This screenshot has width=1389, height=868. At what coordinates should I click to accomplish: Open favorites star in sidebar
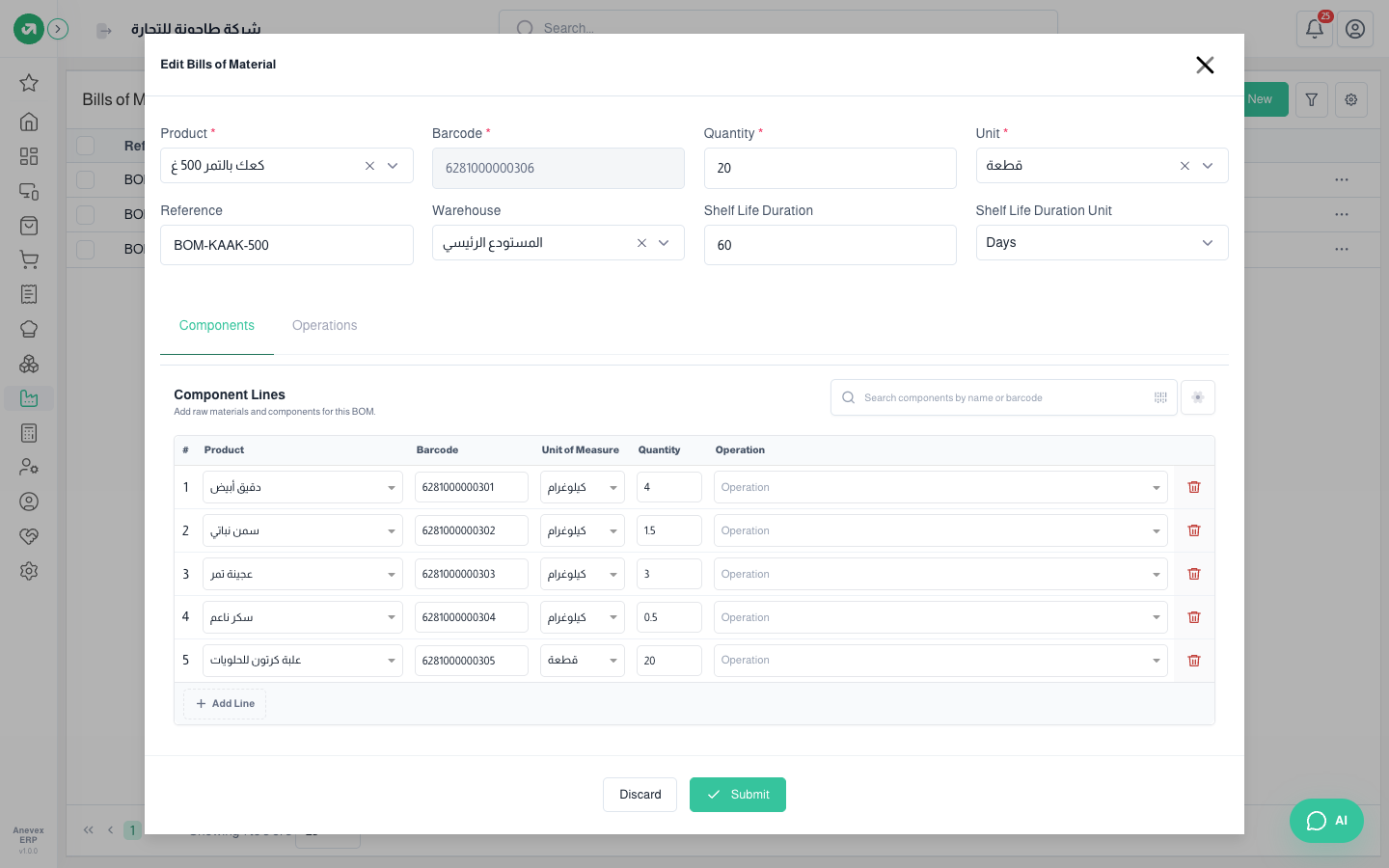pos(29,83)
